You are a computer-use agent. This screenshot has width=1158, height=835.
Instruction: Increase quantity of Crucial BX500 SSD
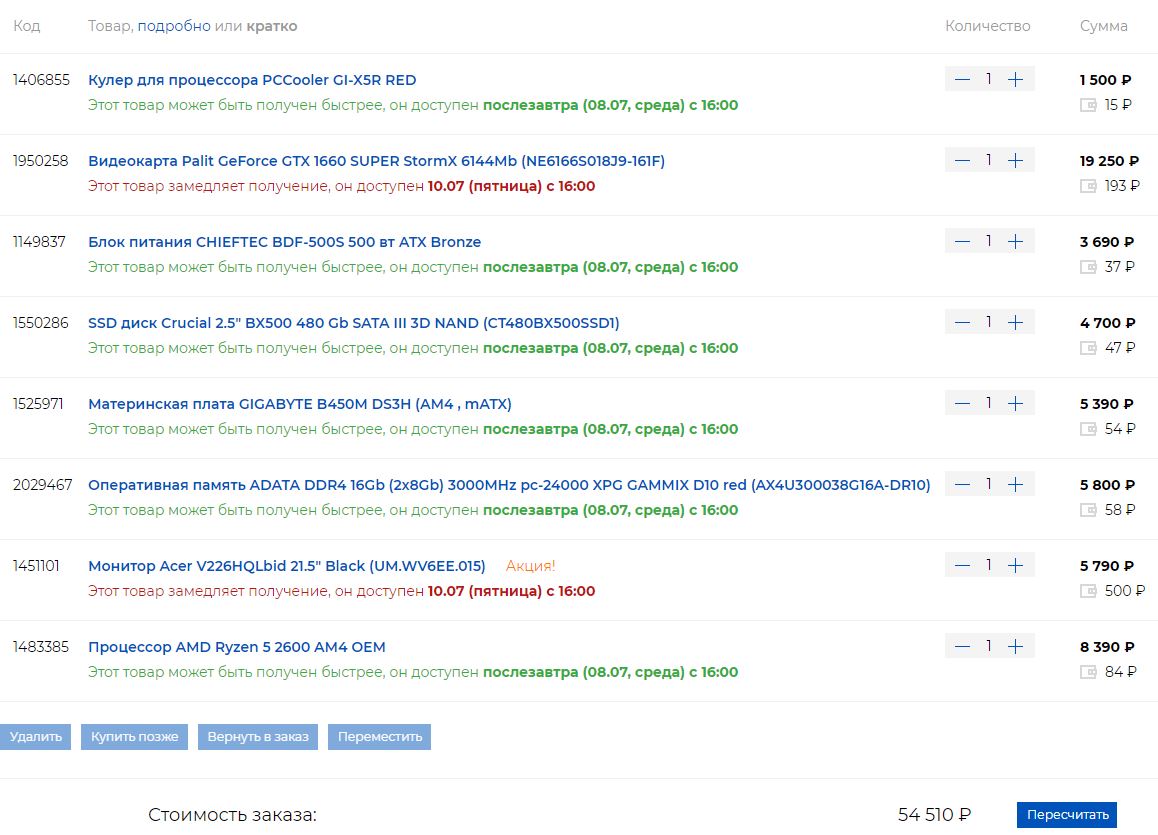tap(1015, 322)
